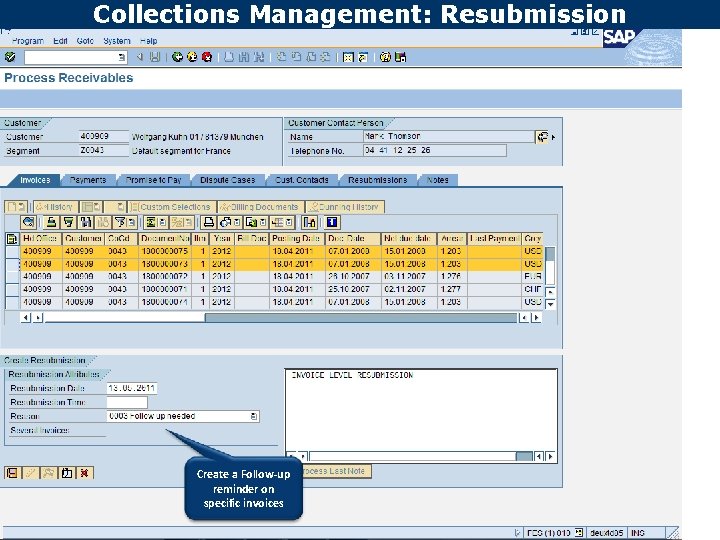Expand arrow right of contact person icon
Image resolution: width=720 pixels, height=540 pixels.
(553, 137)
